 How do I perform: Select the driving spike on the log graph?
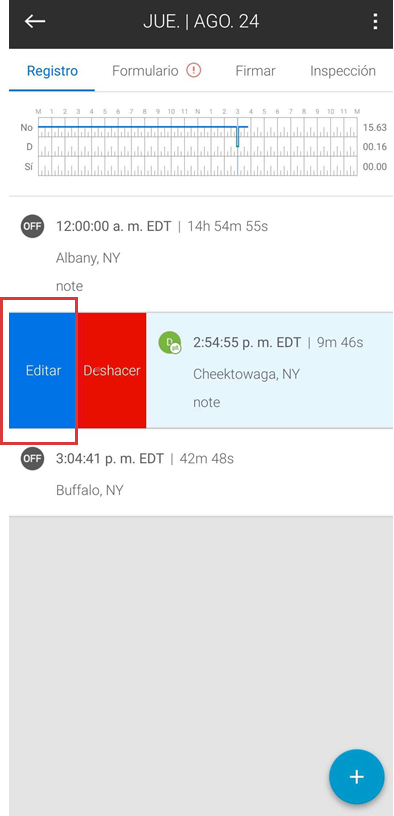click(x=238, y=137)
